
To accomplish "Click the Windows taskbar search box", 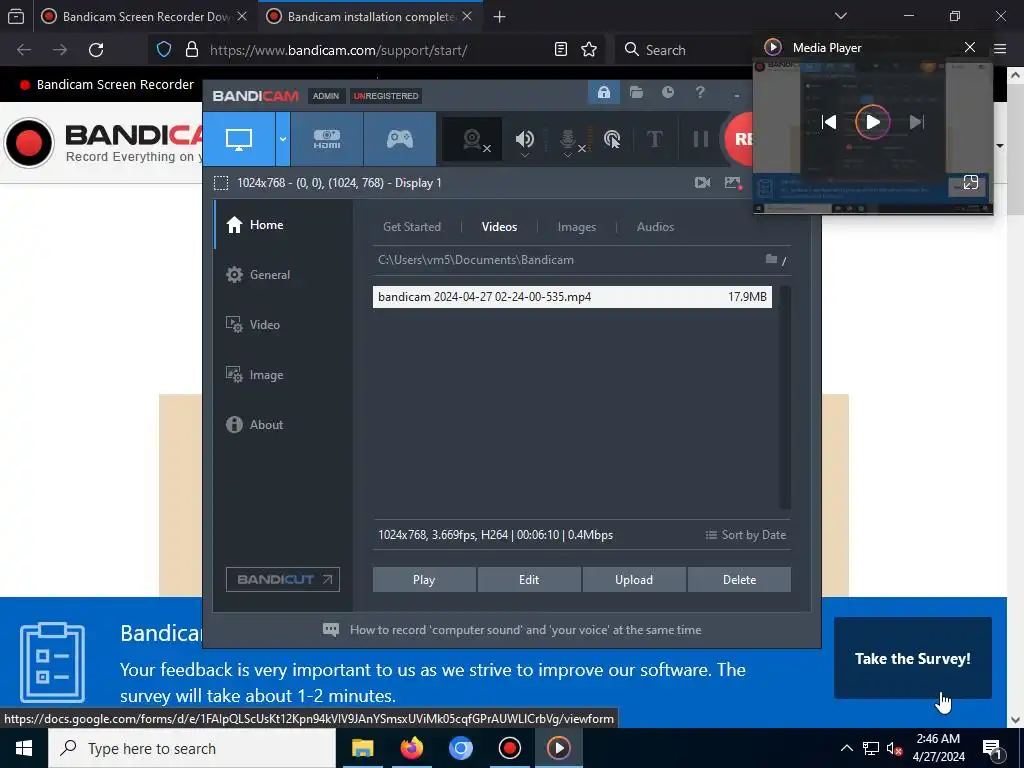I will (x=192, y=748).
